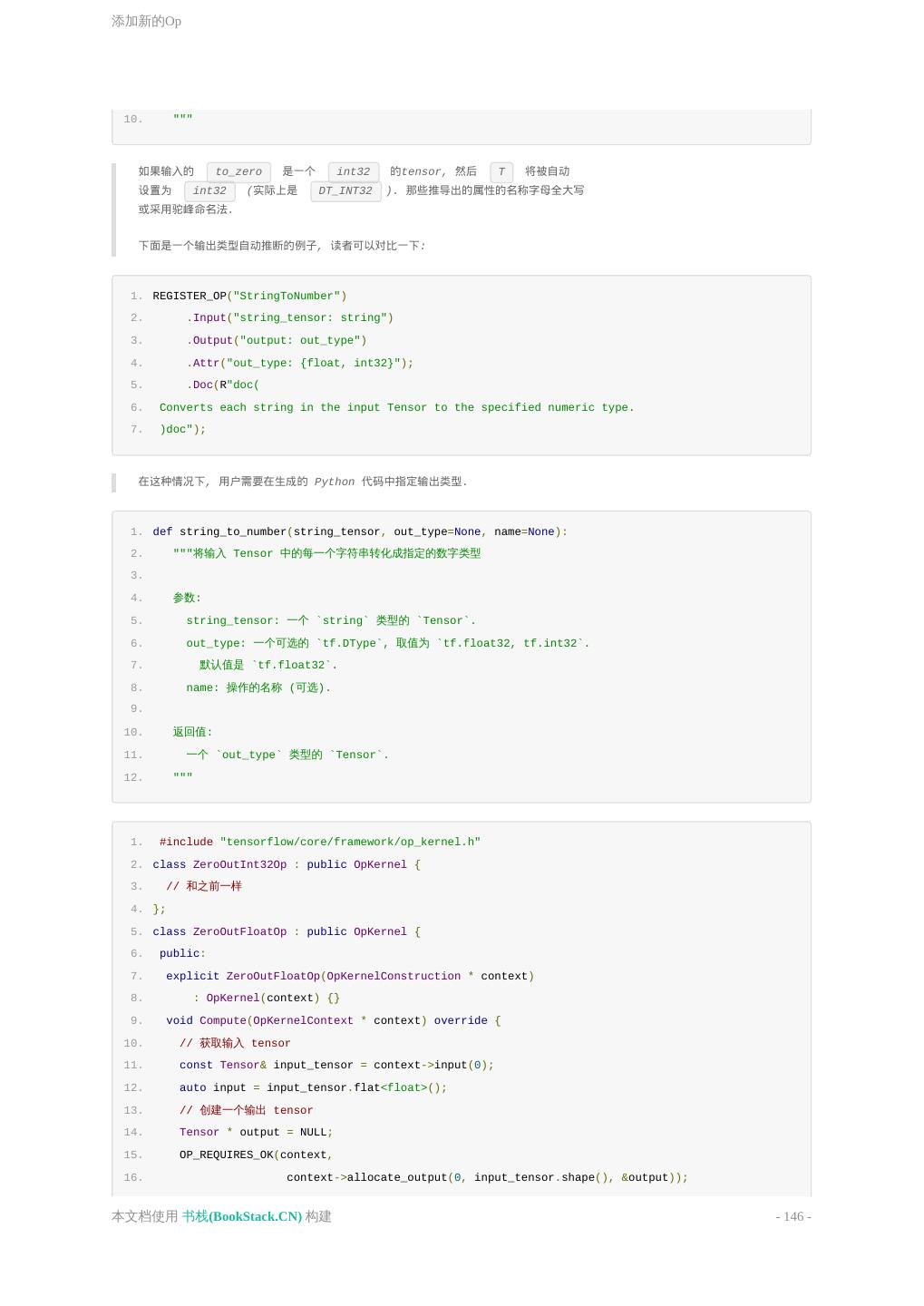This screenshot has height=1306, width=924.
Task: Click the REGISTER_OP("StringToNumber") code line
Action: coord(249,296)
